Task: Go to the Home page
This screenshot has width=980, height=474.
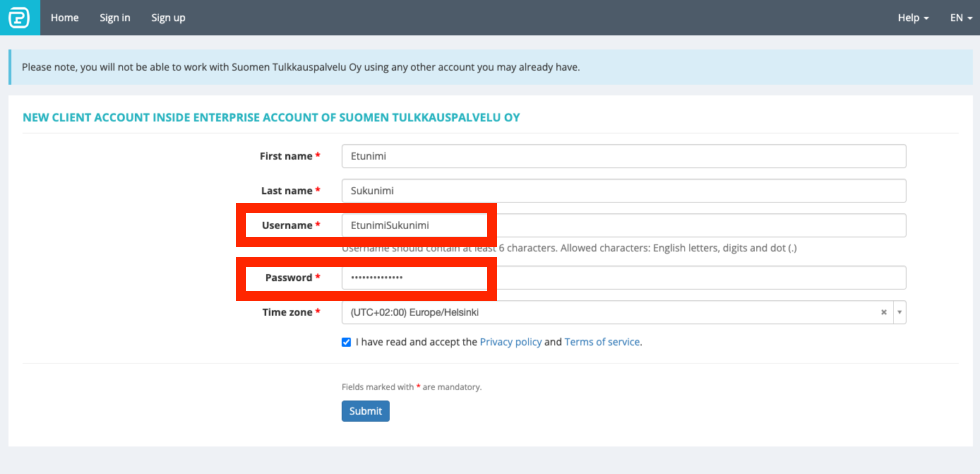Action: pos(65,18)
